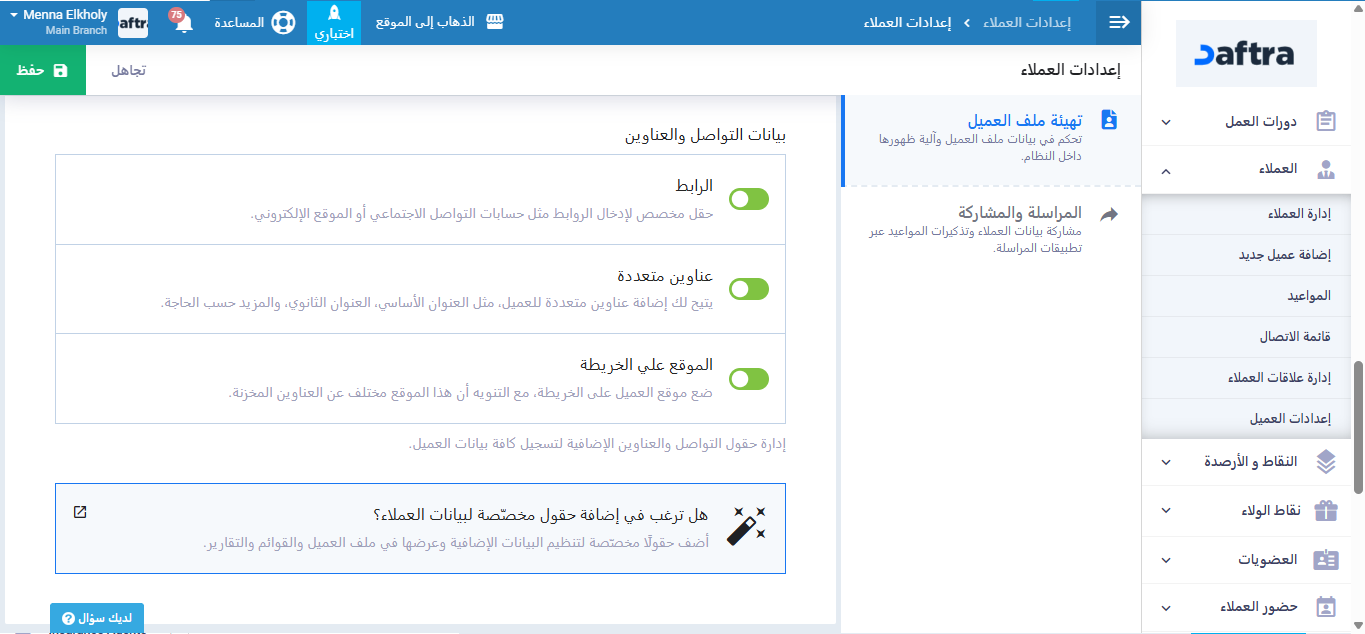Click the store icon for الذهاب إلى الموقع
Viewport: 1365px width, 634px height.
click(494, 22)
